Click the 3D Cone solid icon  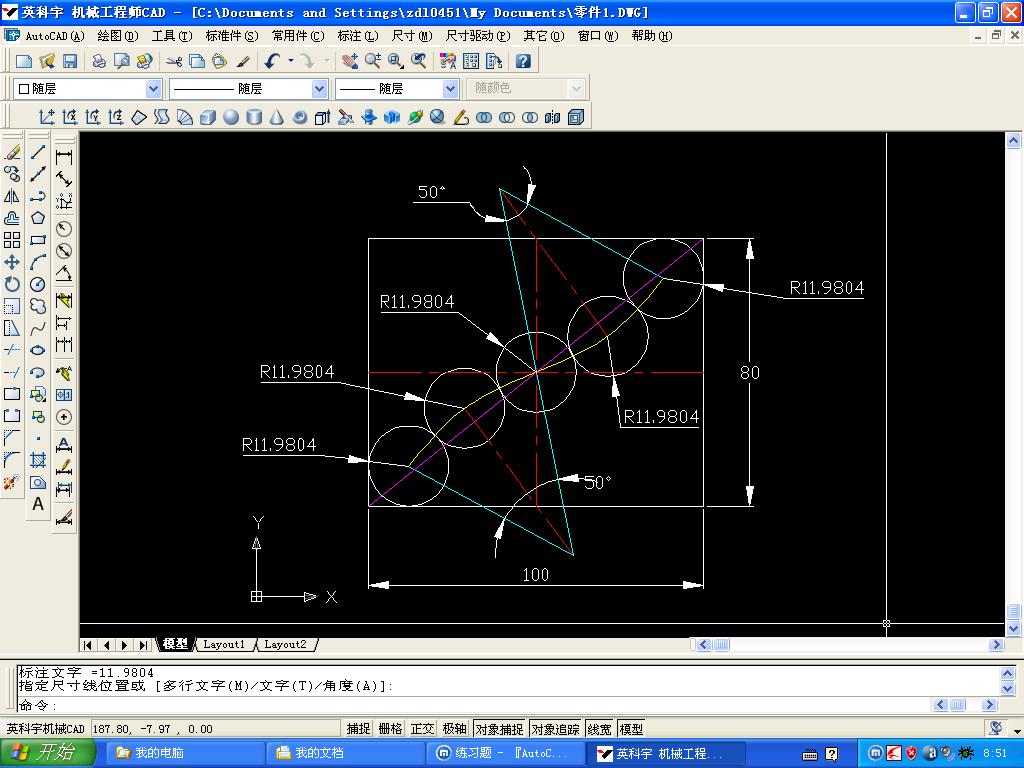tap(277, 117)
